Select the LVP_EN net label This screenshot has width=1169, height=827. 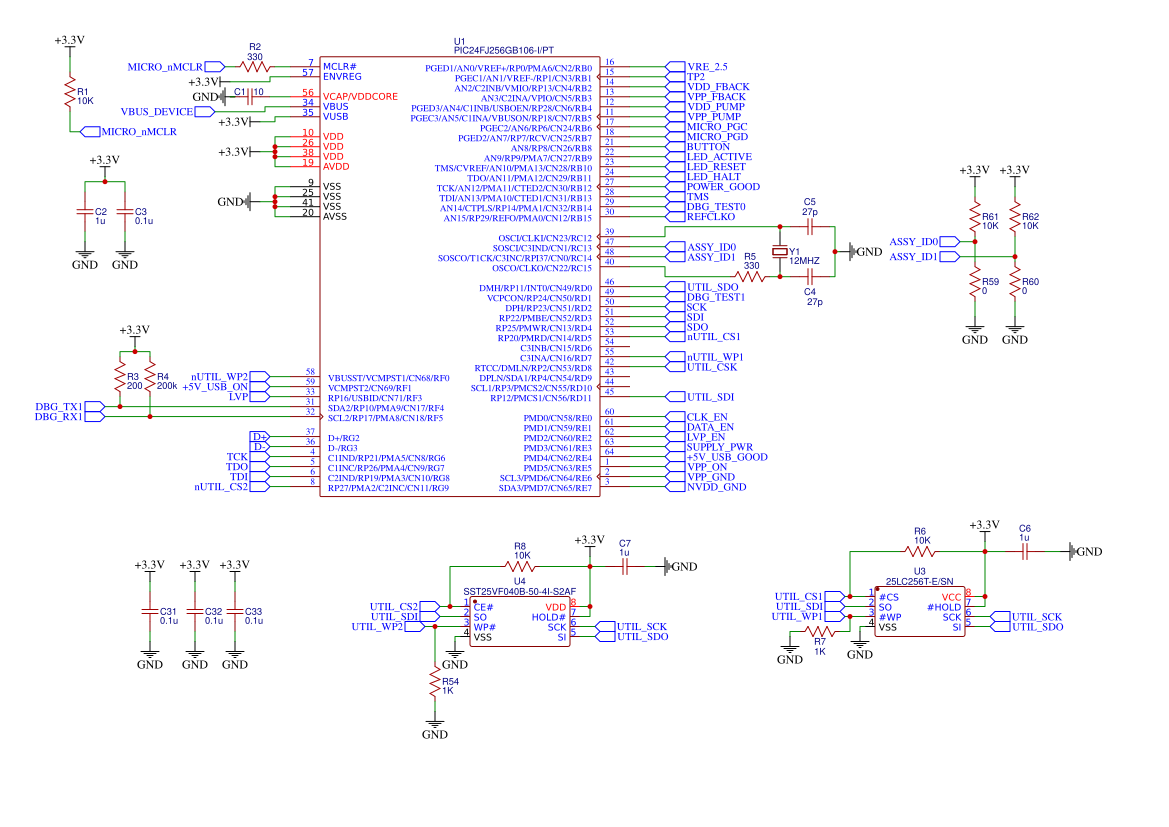point(696,437)
